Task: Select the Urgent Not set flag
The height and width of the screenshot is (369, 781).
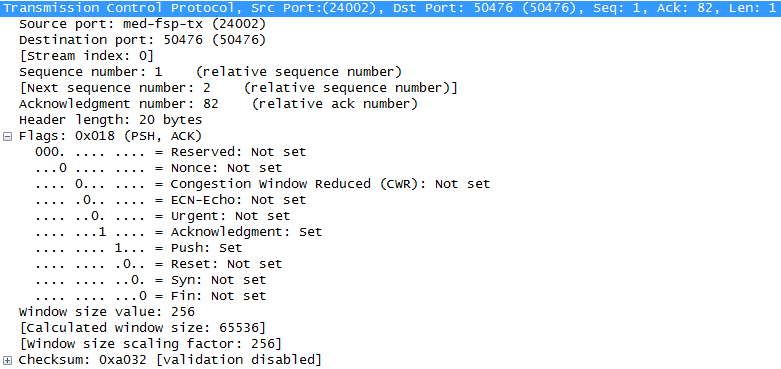Action: (x=162, y=216)
